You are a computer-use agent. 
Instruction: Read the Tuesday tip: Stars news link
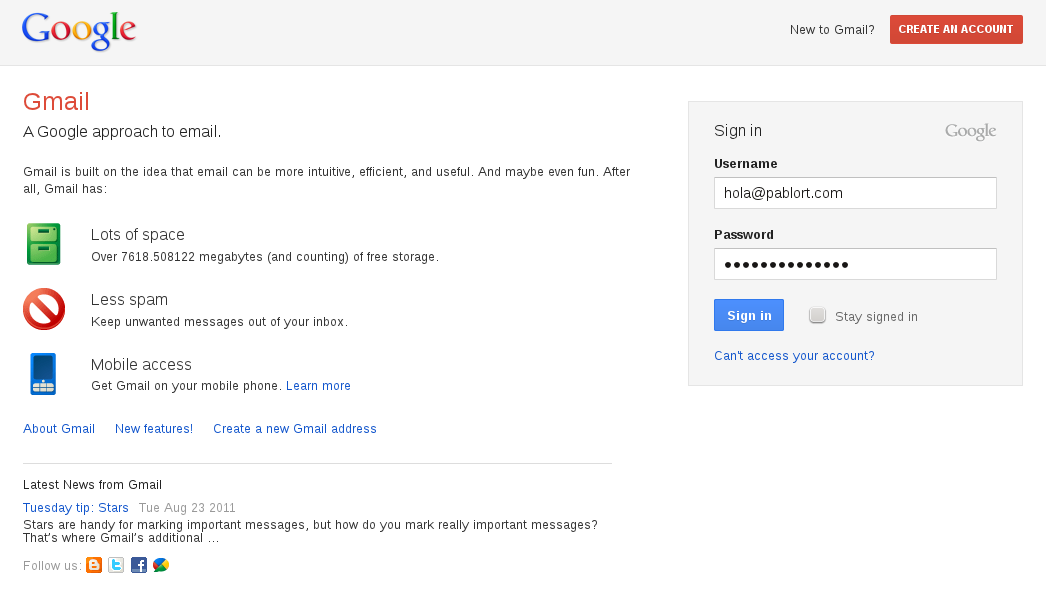tap(76, 508)
